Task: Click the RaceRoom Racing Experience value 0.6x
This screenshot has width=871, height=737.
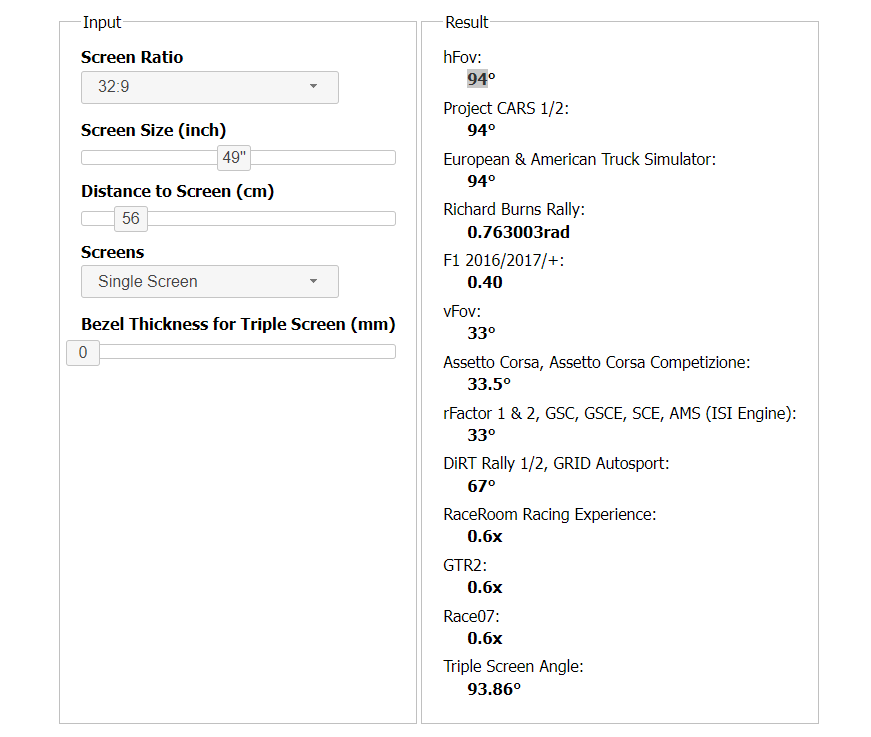Action: (x=484, y=537)
